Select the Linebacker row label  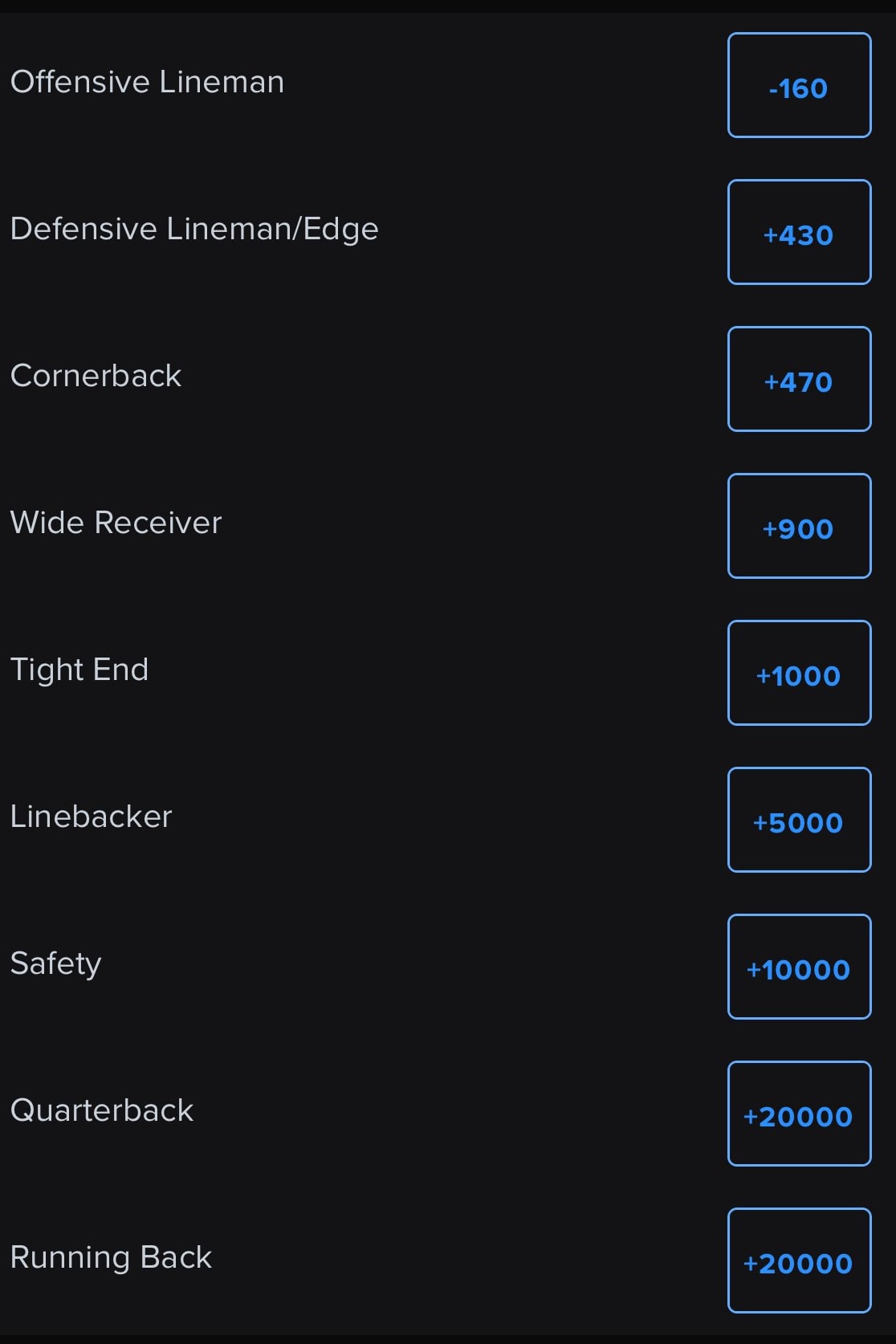[x=91, y=817]
